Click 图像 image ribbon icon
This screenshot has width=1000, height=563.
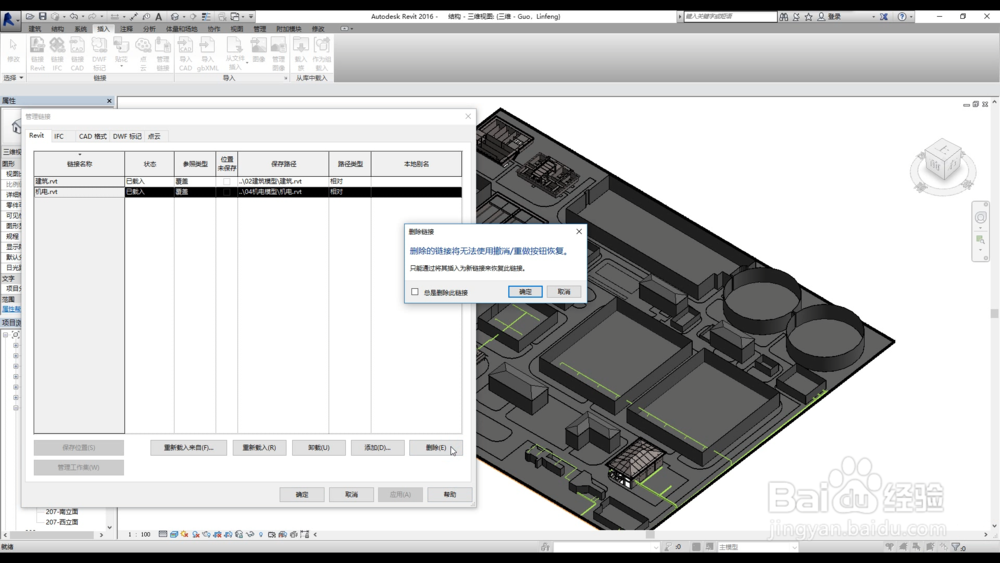click(258, 50)
